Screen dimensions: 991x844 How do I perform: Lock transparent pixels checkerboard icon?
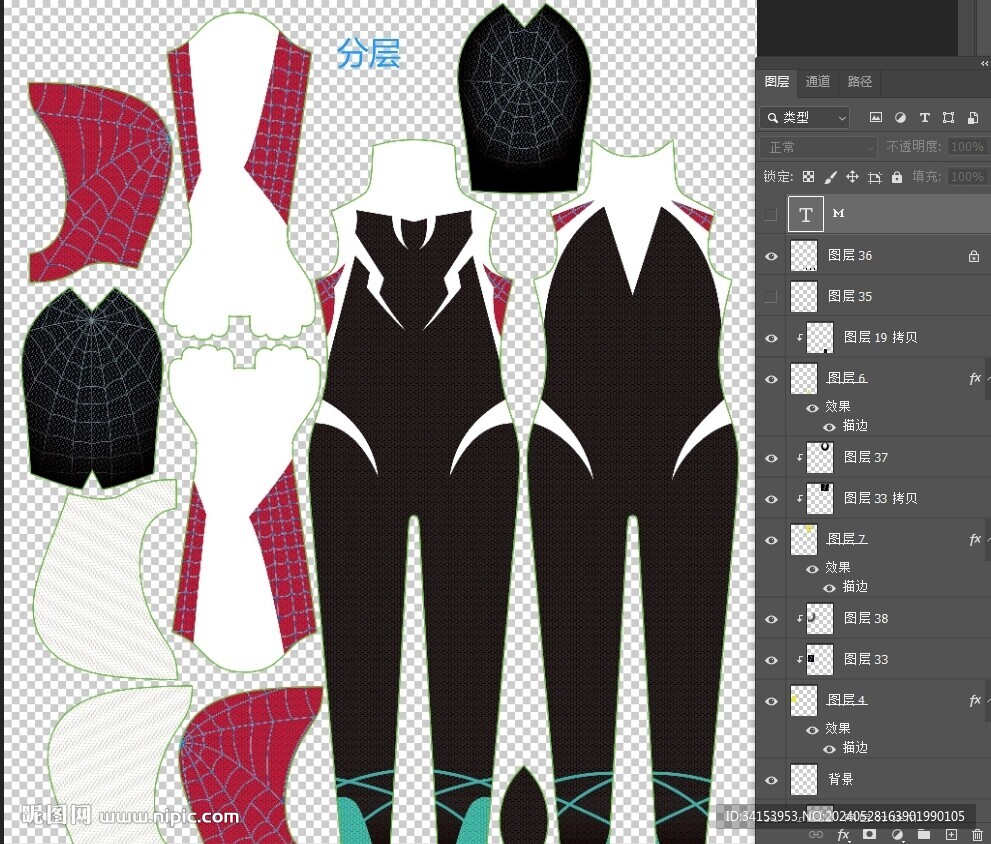tap(808, 177)
